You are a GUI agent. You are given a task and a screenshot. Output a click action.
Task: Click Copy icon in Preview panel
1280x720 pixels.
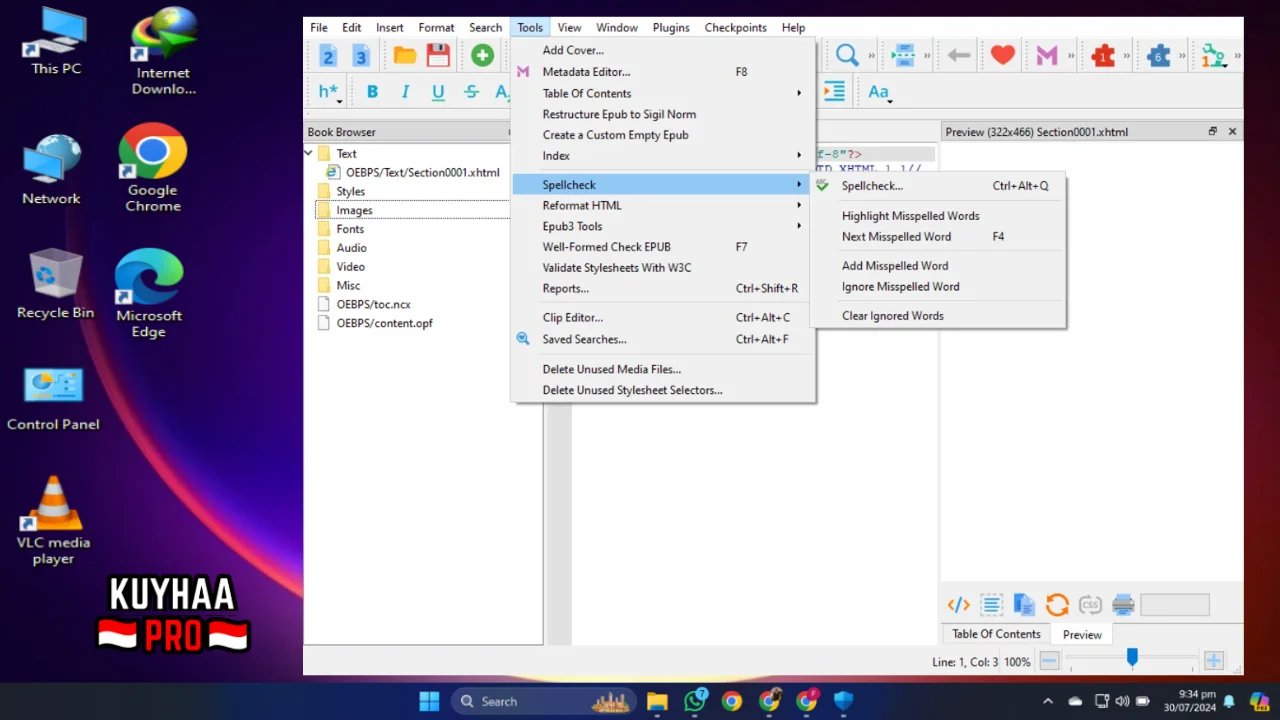coord(1024,604)
